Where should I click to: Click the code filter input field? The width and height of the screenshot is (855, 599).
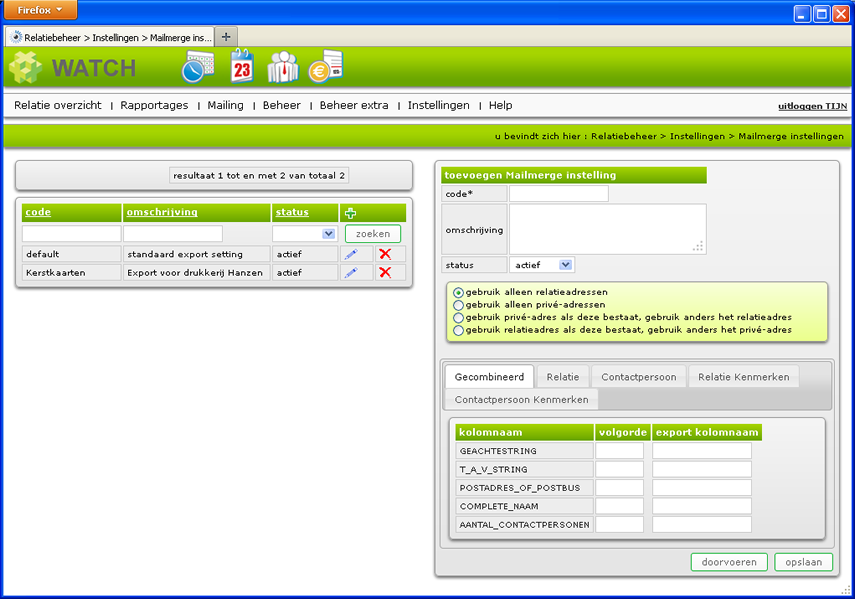(x=71, y=234)
